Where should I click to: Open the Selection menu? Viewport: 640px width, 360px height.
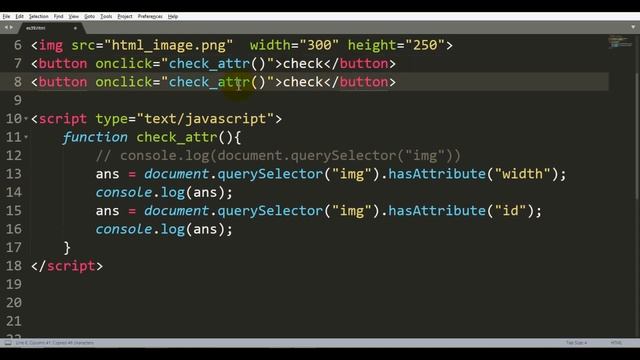click(38, 16)
